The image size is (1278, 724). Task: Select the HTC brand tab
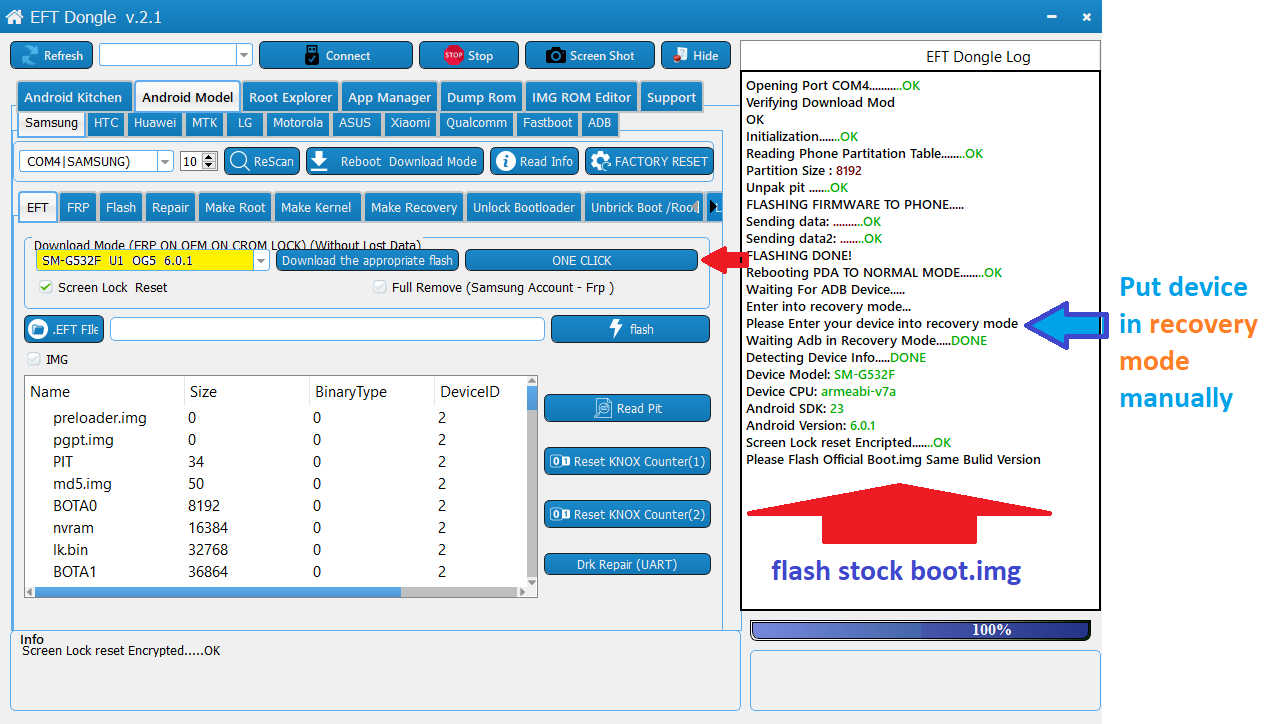pyautogui.click(x=106, y=123)
